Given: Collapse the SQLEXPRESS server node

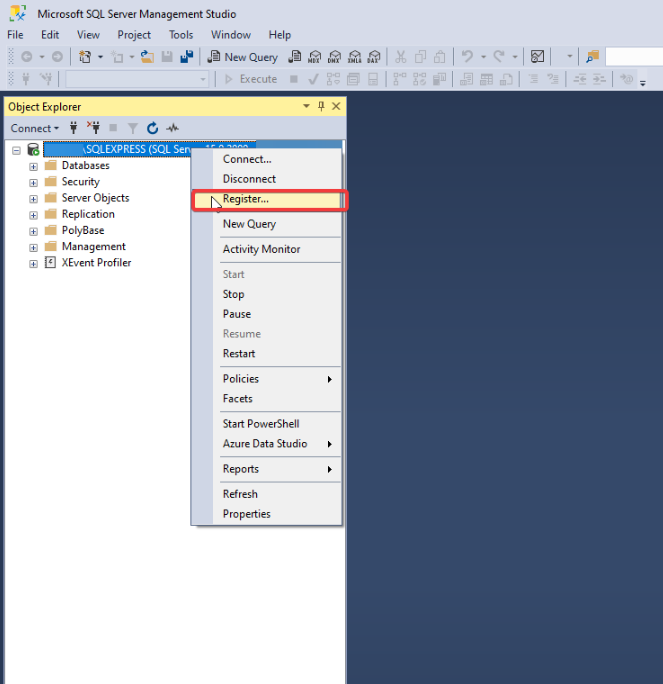Looking at the screenshot, I should 16,150.
